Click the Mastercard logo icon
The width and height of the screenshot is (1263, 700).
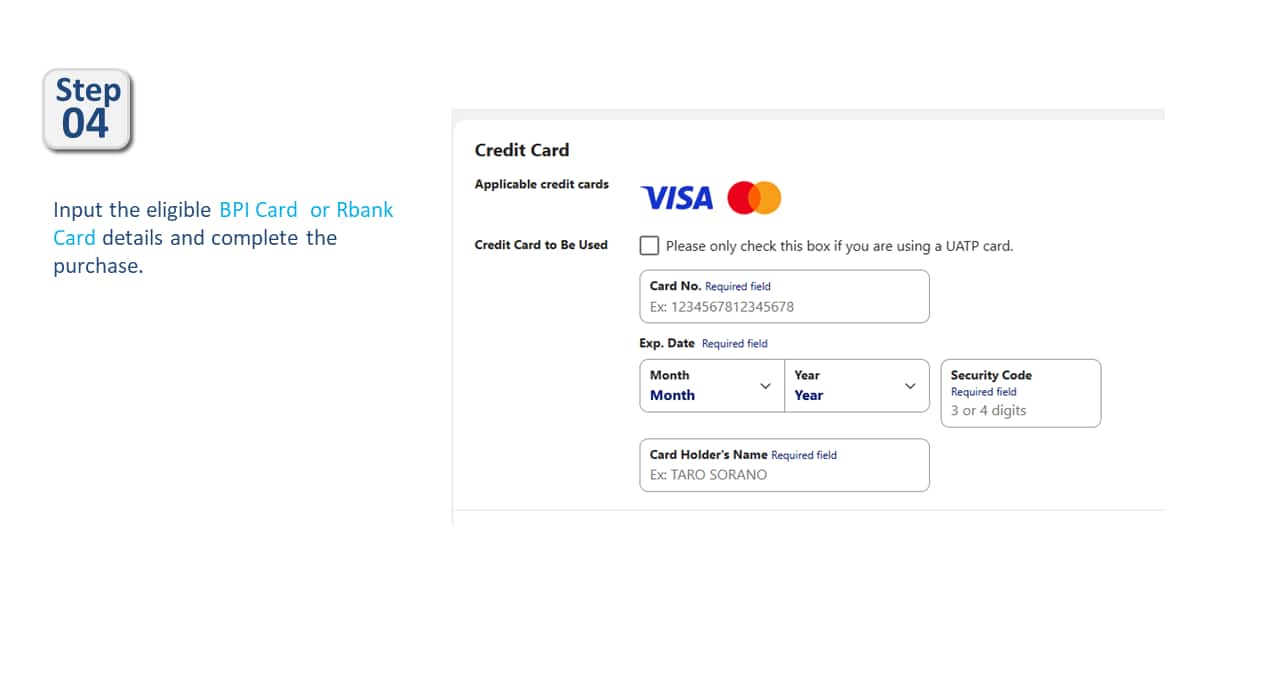click(x=753, y=197)
